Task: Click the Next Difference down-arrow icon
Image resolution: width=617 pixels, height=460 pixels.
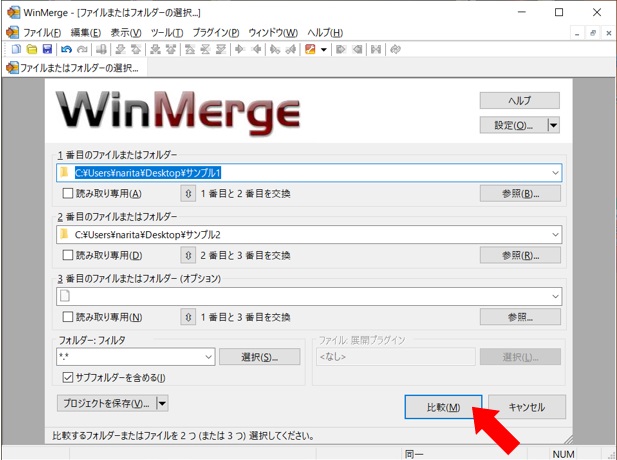Action: pyautogui.click(x=120, y=49)
